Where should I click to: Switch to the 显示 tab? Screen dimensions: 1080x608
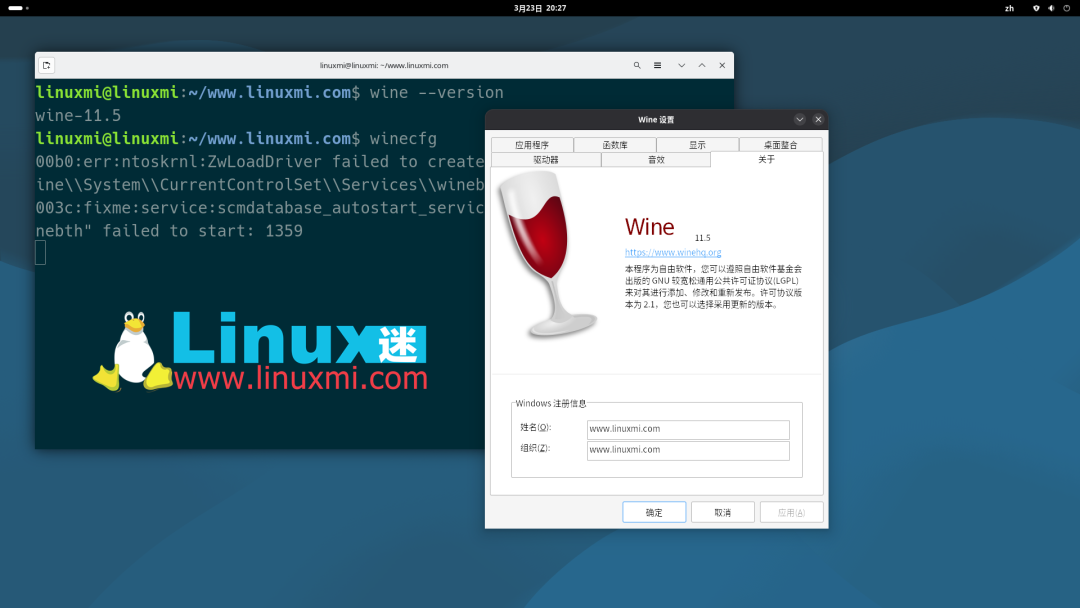[697, 143]
